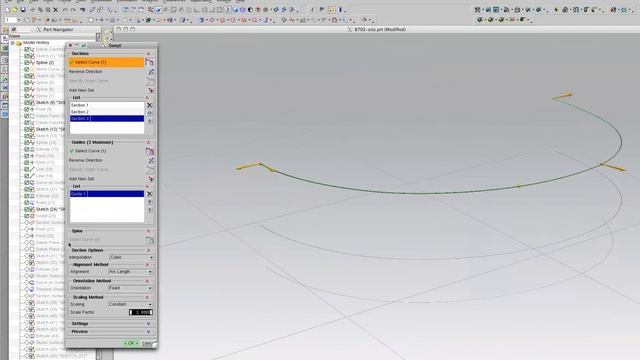Toggle the Spline (2) feature checkbox
640x360 pixels.
pos(27,62)
